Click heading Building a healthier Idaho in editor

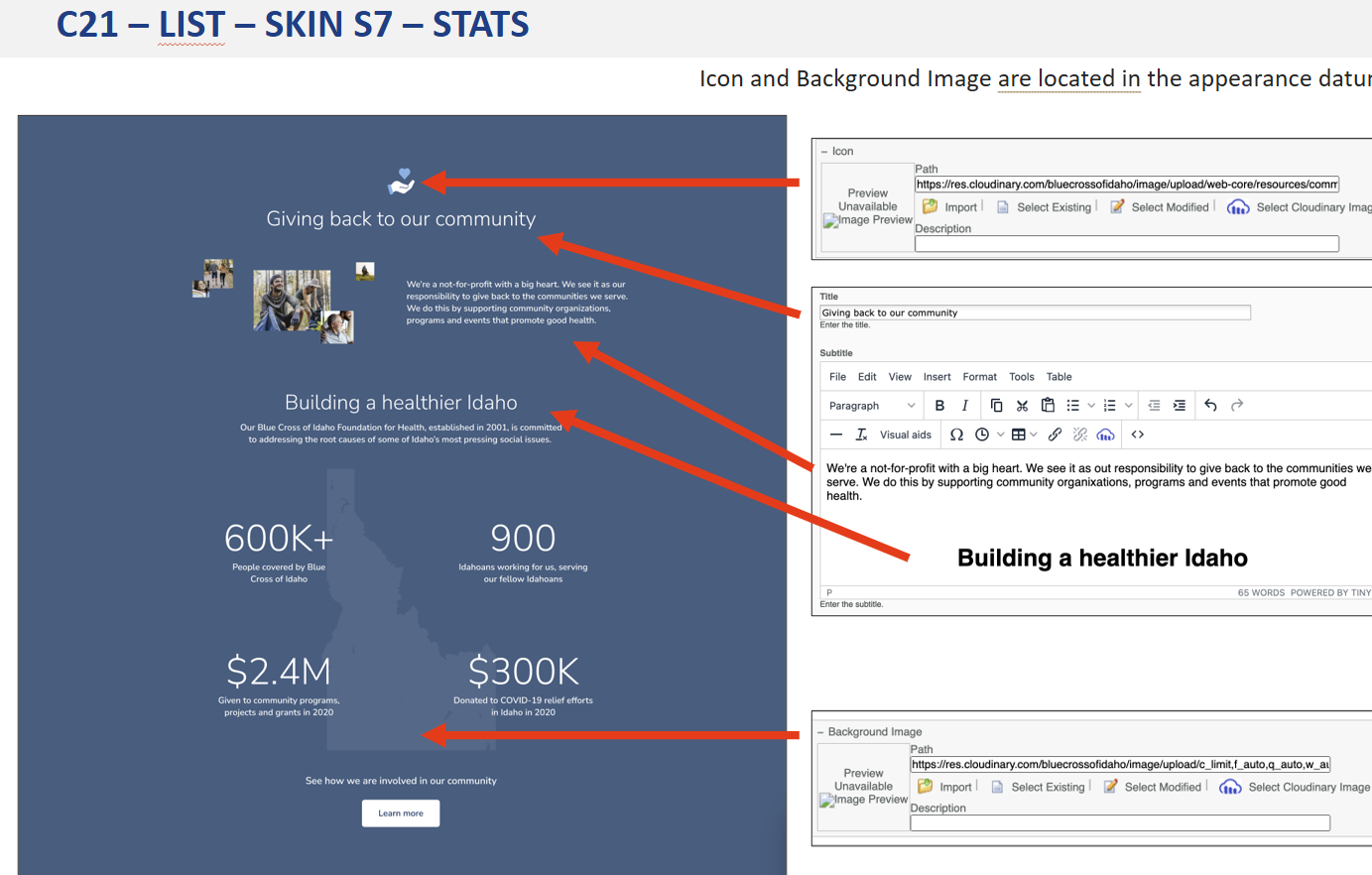[x=1102, y=558]
